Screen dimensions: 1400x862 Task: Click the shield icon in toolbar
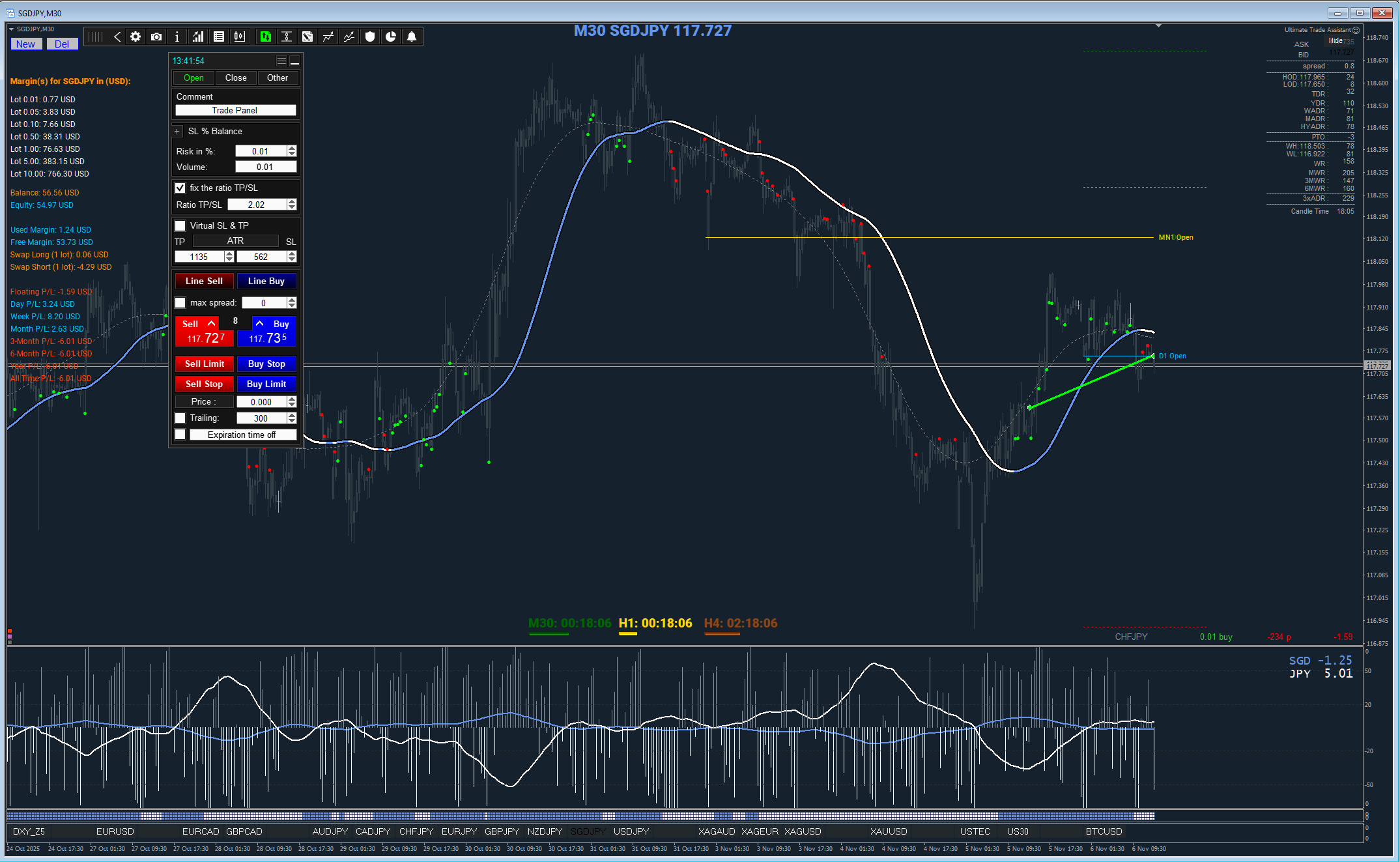tap(370, 37)
